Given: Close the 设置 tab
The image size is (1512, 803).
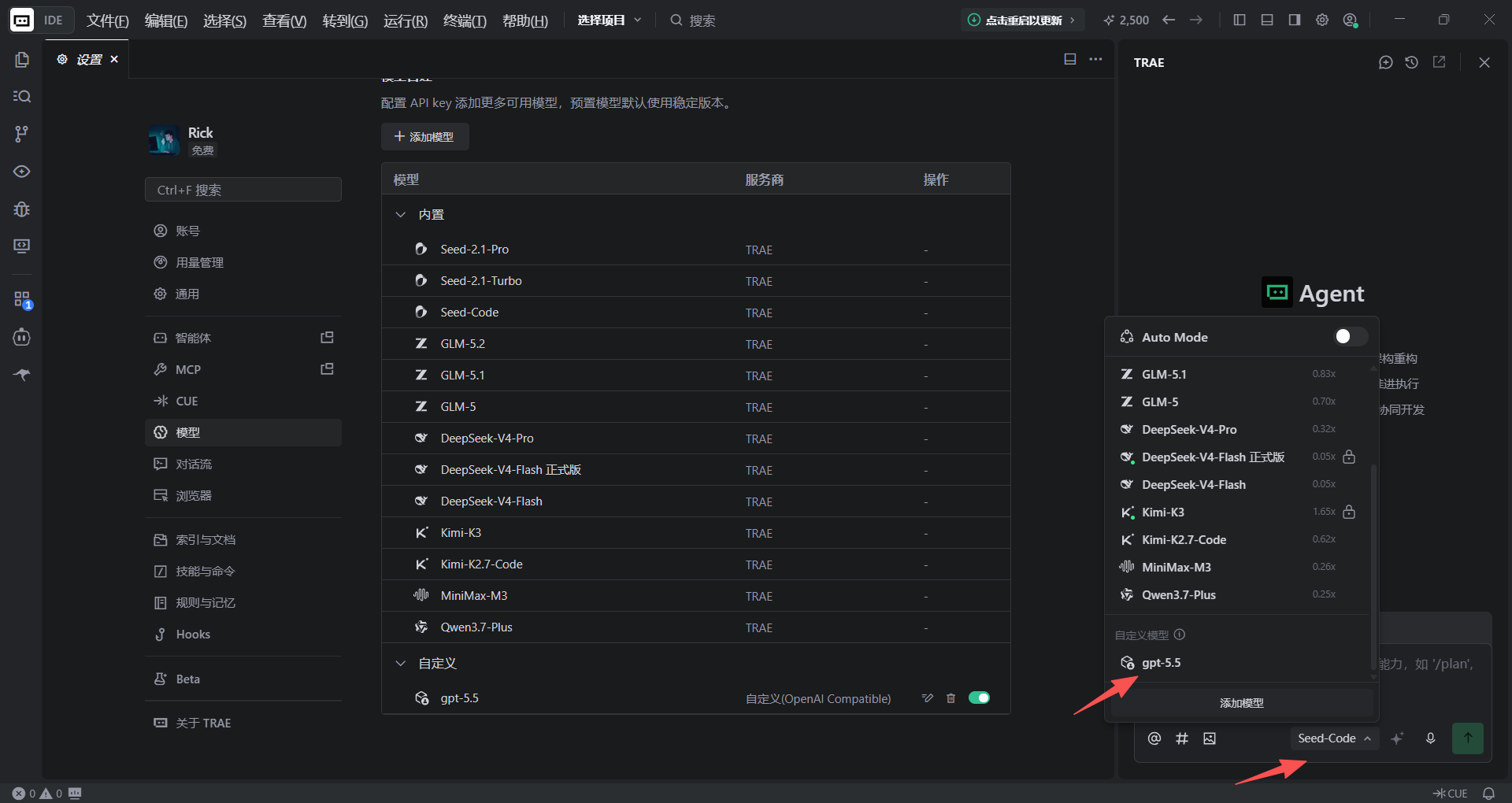Looking at the screenshot, I should tap(114, 59).
